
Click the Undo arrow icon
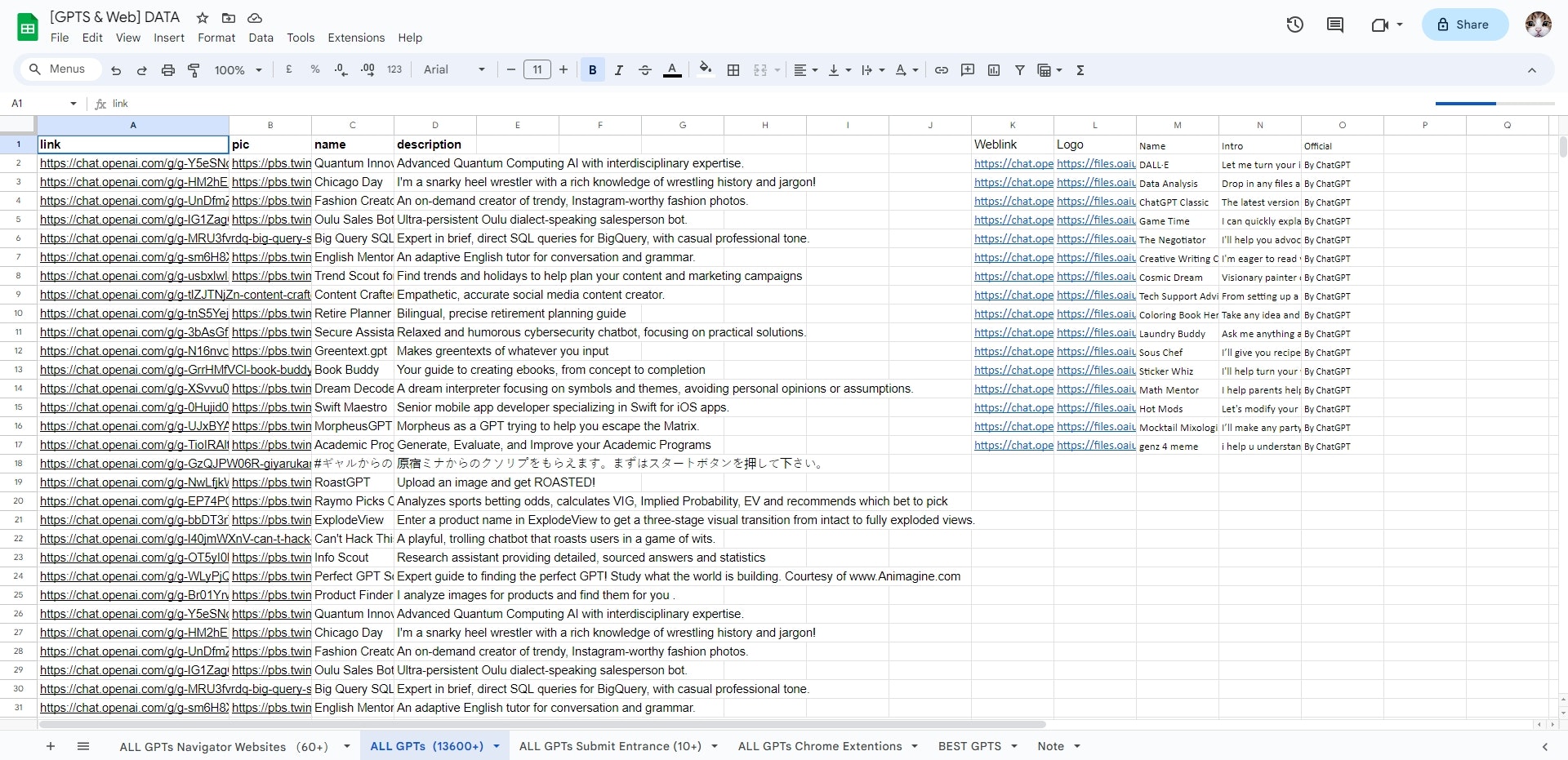[116, 70]
